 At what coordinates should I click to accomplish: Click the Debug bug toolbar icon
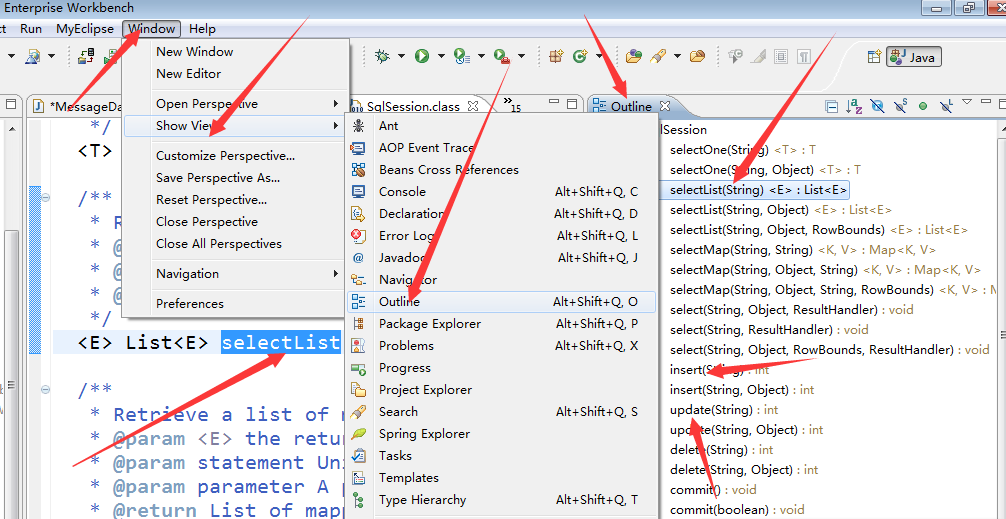point(383,56)
